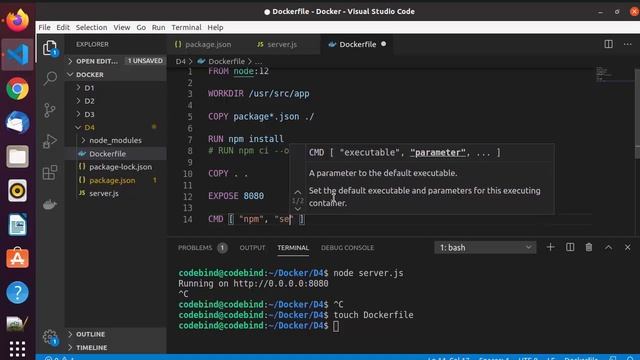Open the Go menu
This screenshot has height=360, width=640.
tap(141, 27)
